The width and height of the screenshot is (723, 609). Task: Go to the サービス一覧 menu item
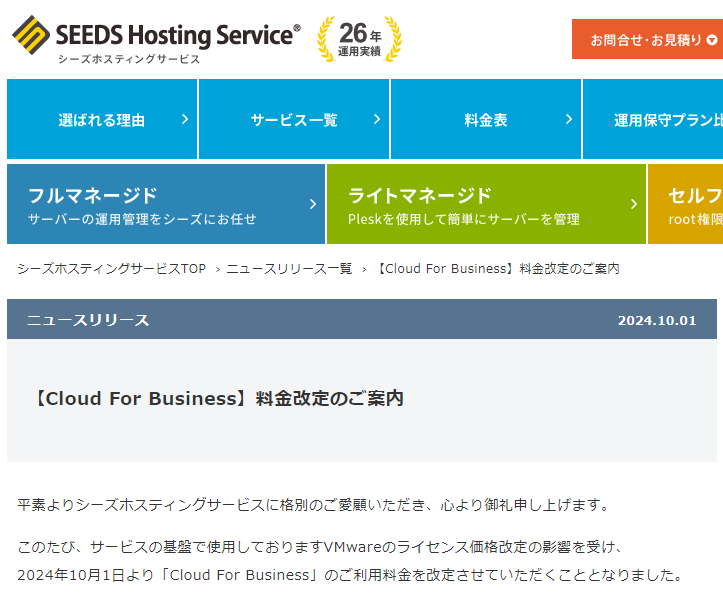(294, 119)
